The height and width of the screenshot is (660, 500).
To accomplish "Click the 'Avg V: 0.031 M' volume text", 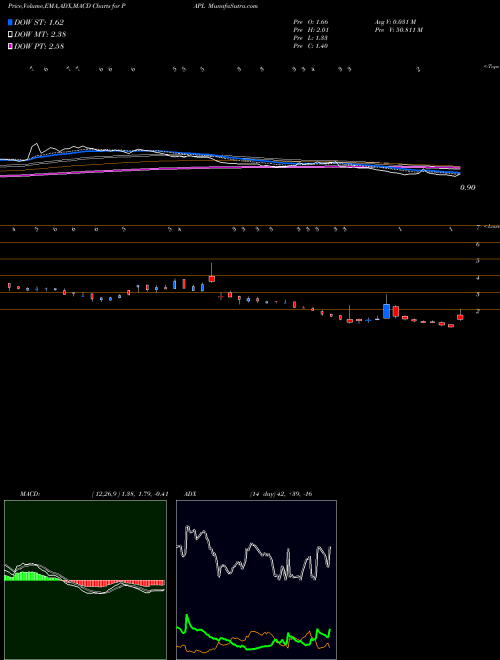I will point(395,22).
